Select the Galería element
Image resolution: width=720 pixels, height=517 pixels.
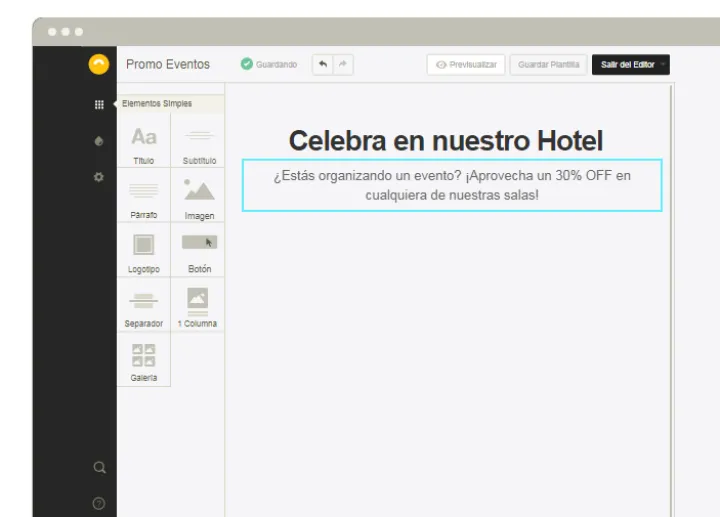(x=144, y=359)
